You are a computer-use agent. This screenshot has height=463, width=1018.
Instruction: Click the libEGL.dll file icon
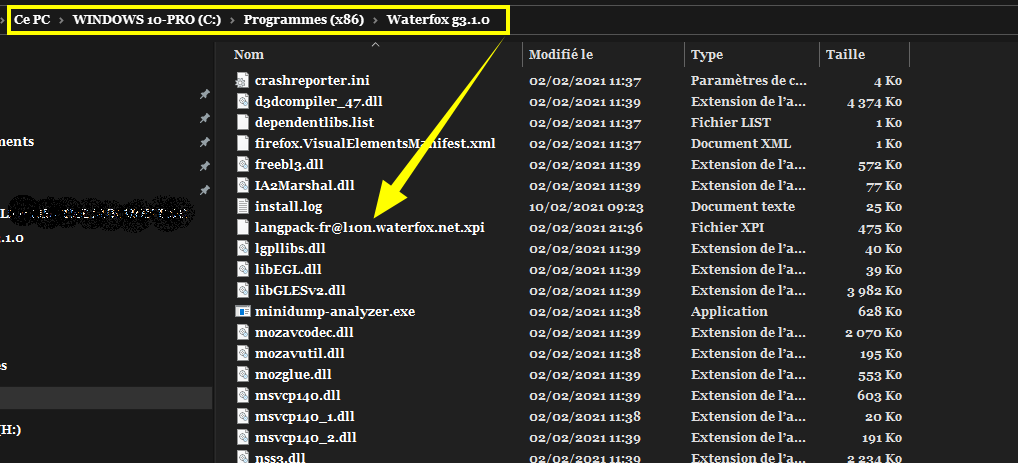pos(242,269)
